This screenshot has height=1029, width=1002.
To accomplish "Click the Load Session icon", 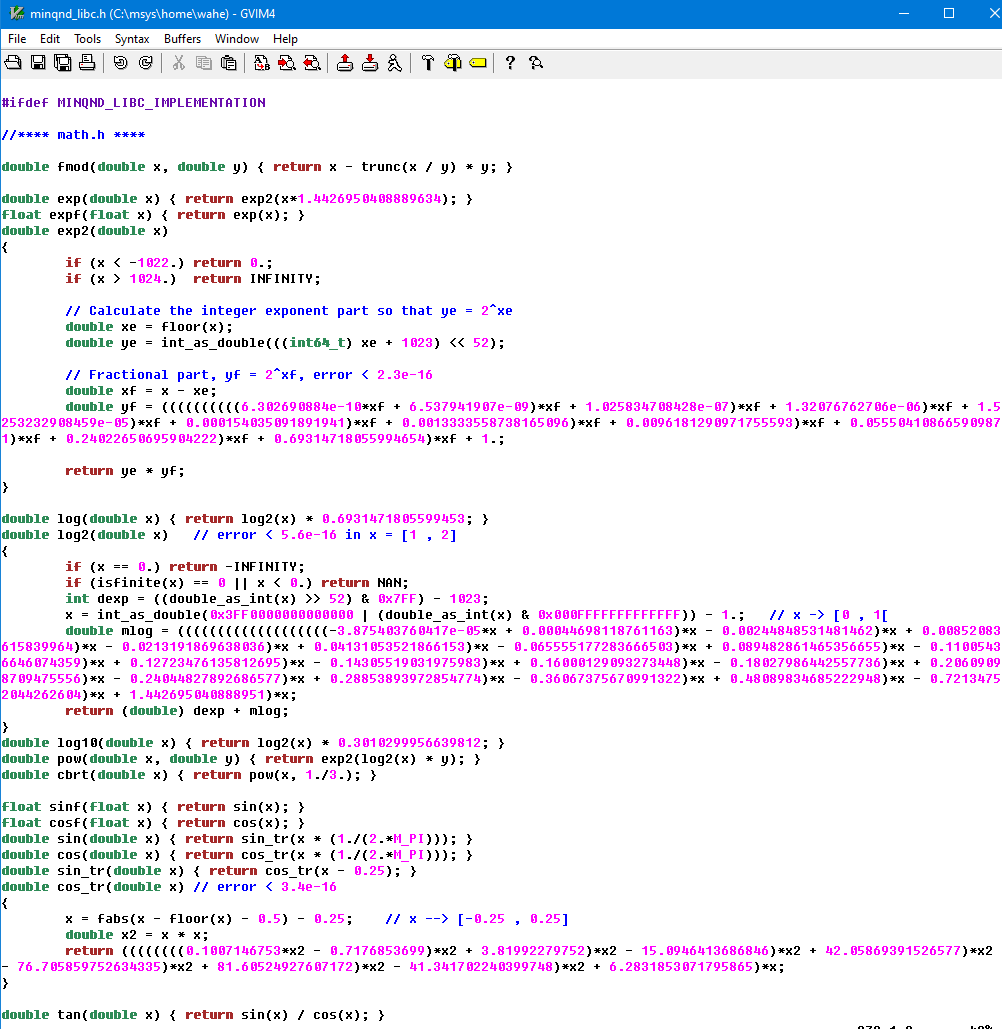I will click(x=345, y=63).
